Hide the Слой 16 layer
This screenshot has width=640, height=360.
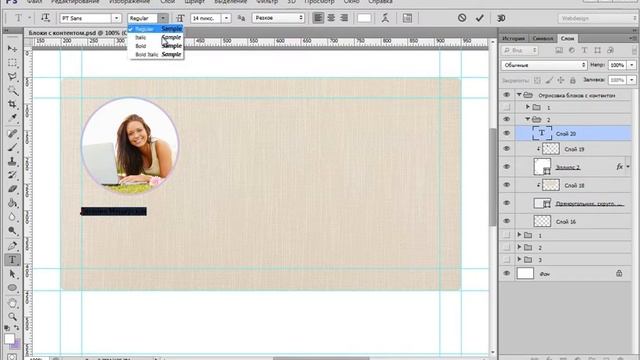click(507, 221)
